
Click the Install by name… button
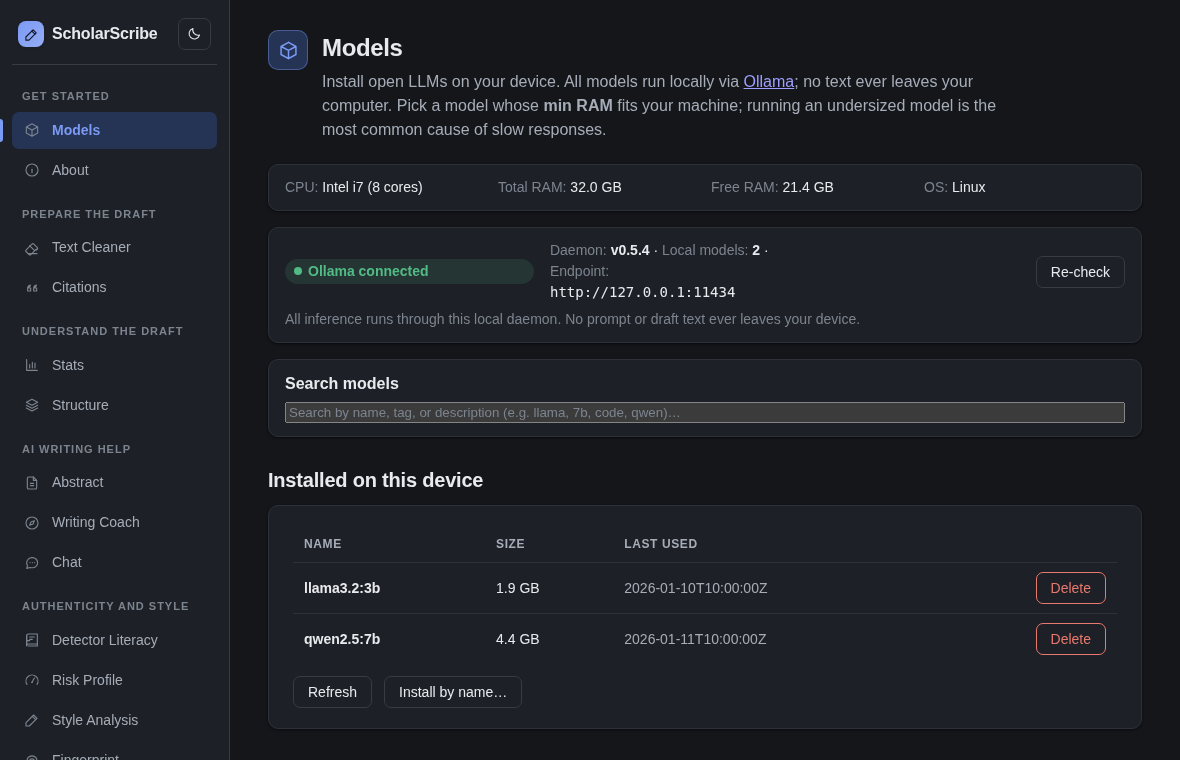tap(452, 692)
